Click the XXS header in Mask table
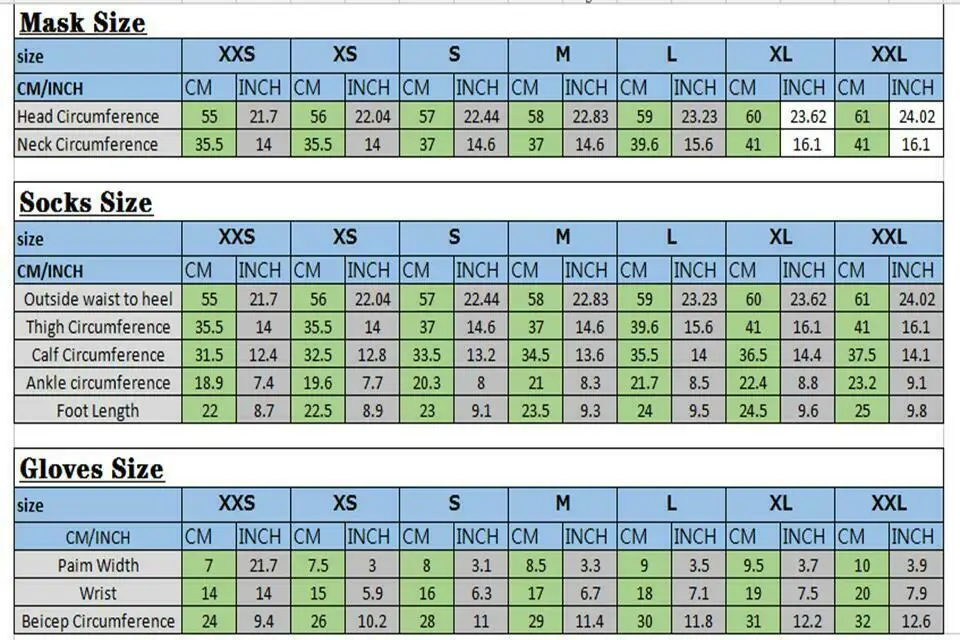 pyautogui.click(x=236, y=55)
